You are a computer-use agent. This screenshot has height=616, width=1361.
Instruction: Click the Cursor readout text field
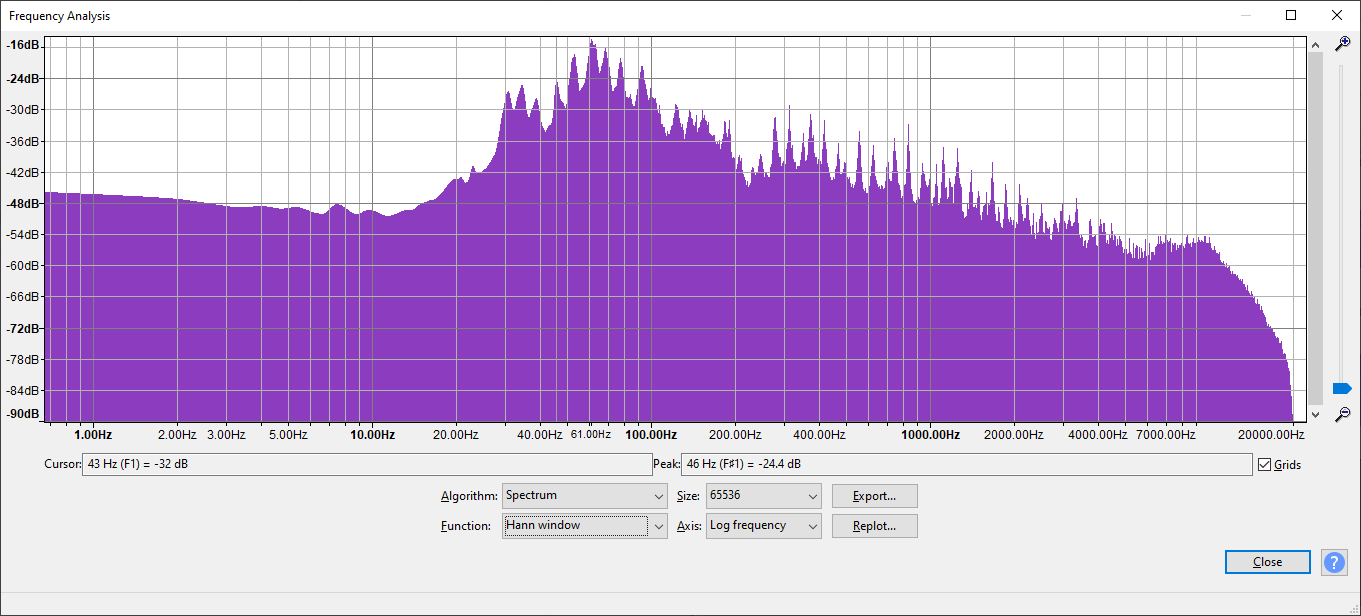(x=366, y=464)
